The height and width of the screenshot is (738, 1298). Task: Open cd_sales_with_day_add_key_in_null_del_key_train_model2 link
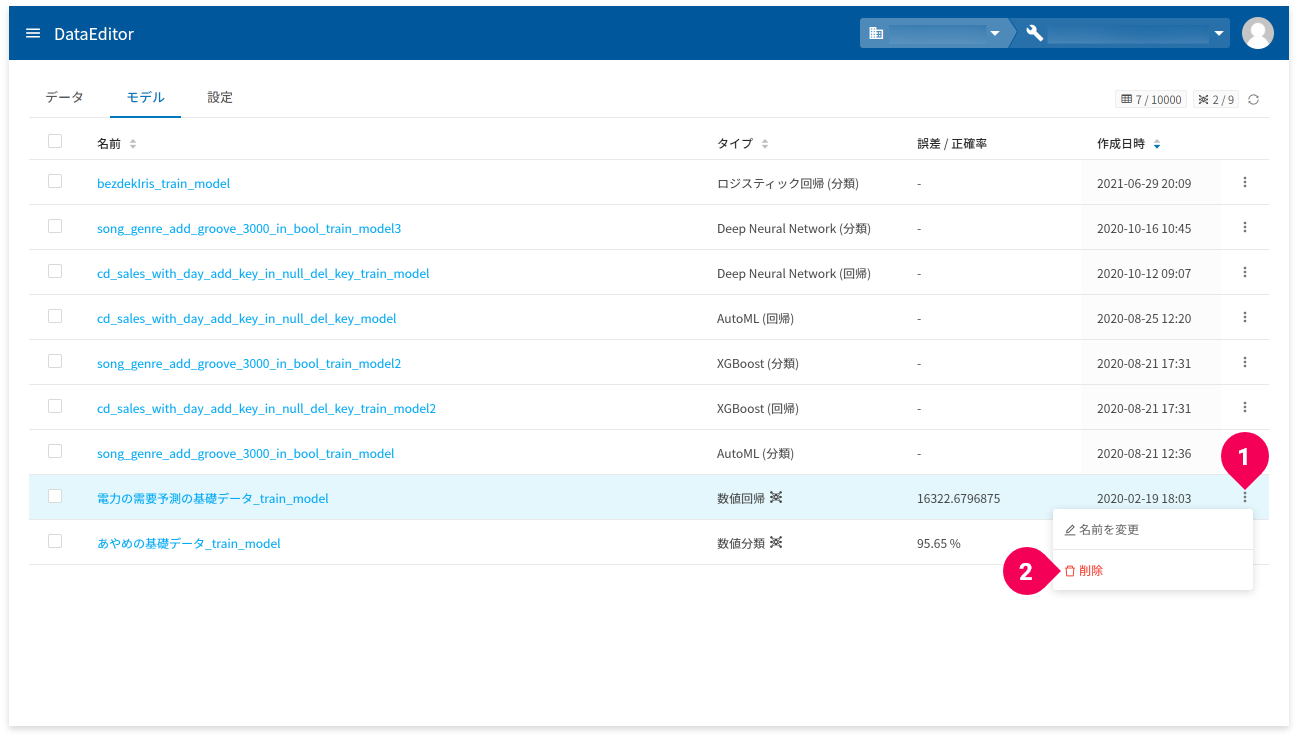coord(266,408)
